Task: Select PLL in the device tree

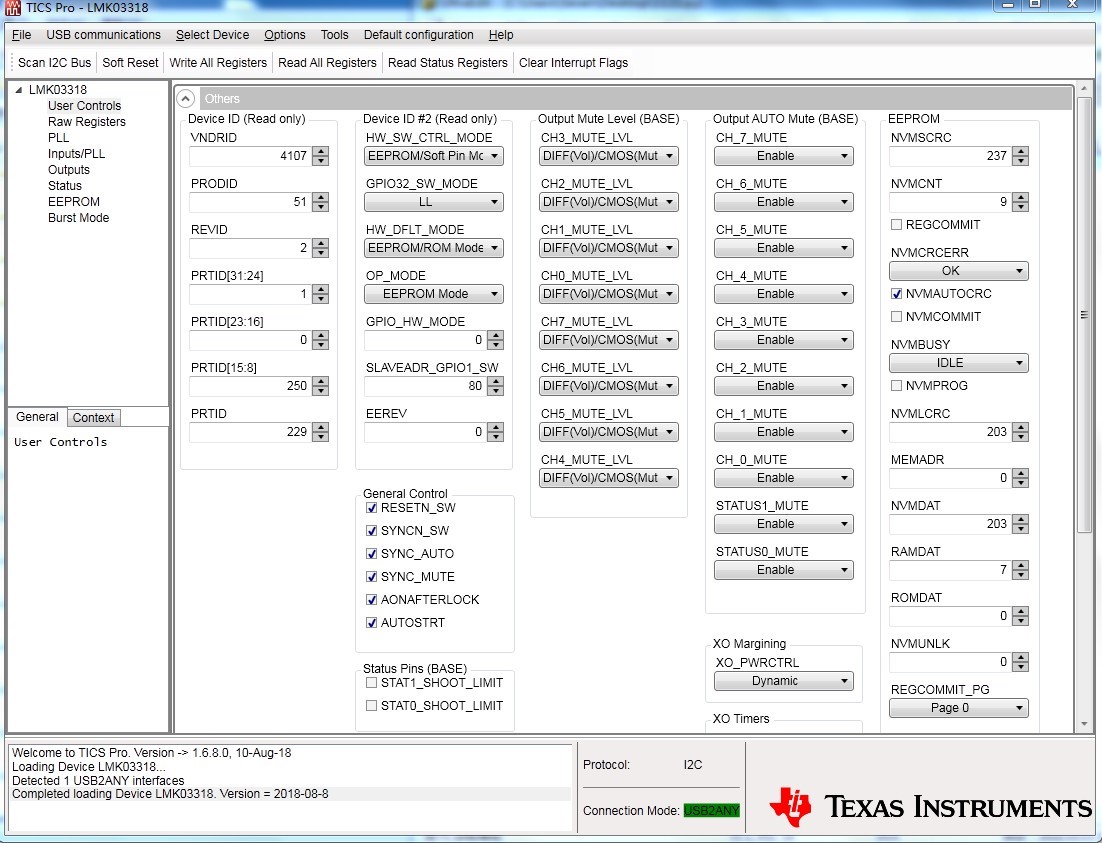Action: click(58, 138)
